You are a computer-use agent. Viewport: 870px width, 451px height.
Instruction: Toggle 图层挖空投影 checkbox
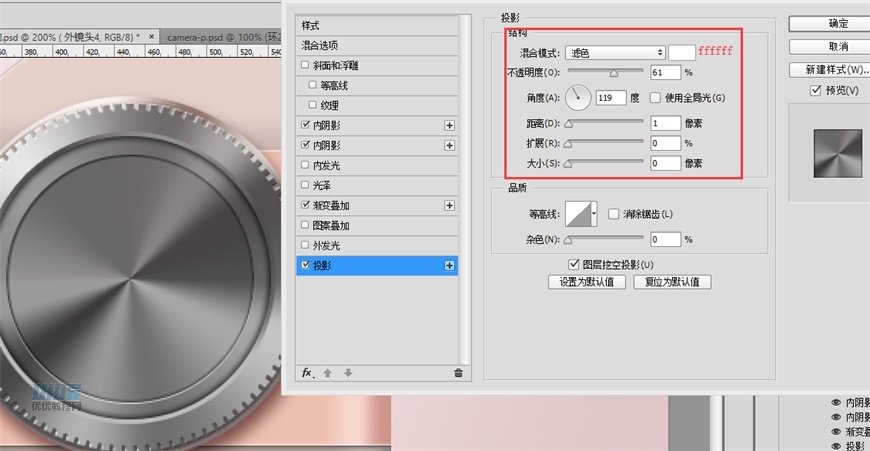(574, 265)
